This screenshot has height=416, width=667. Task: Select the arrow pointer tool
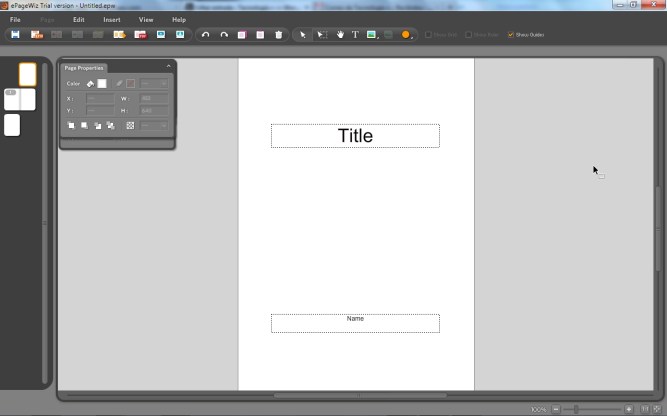pyautogui.click(x=303, y=35)
